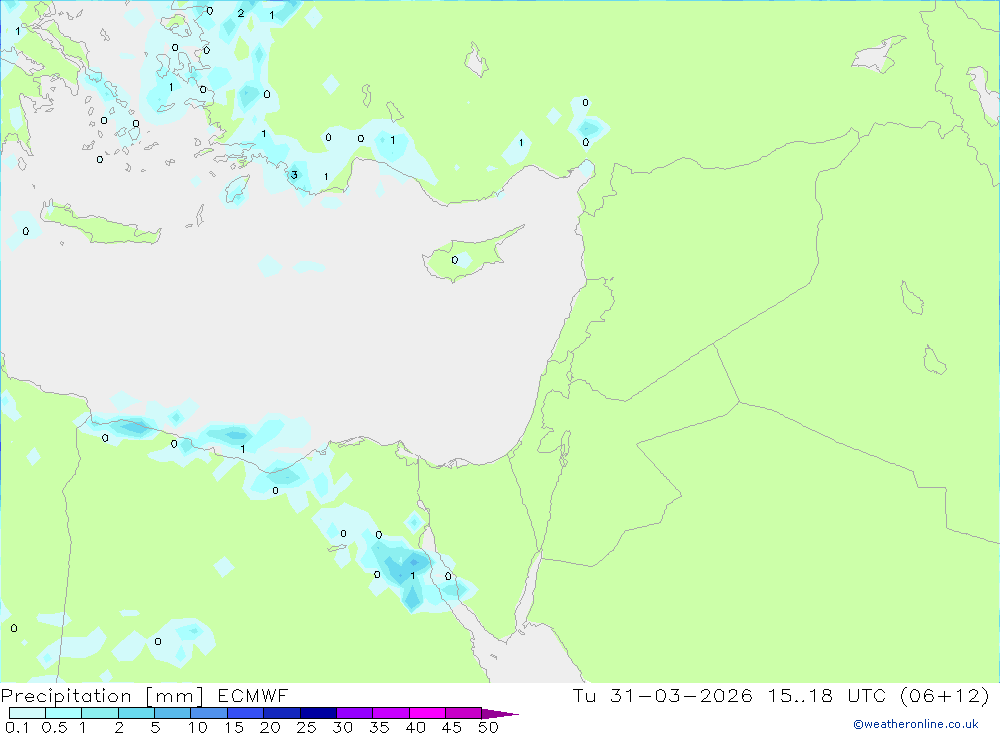Select the "Precipitation [mm]" title text

point(102,696)
